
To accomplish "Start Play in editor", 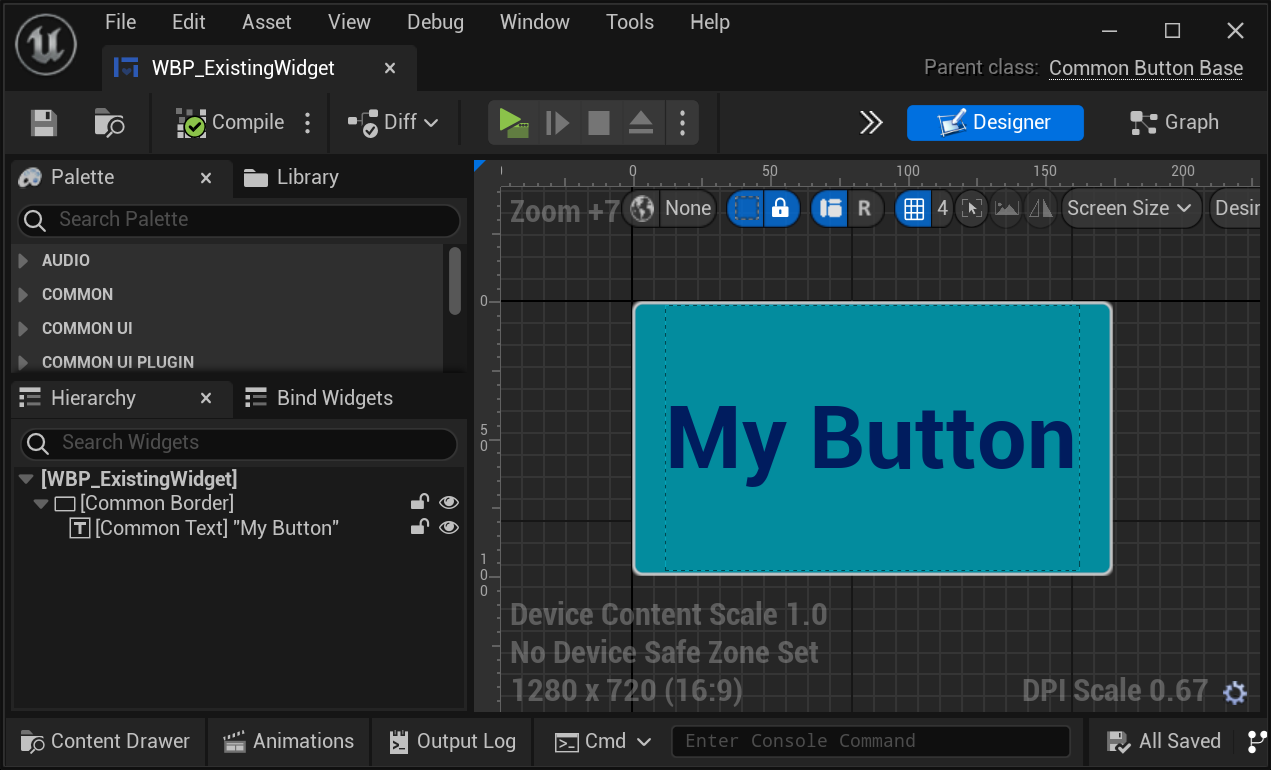I will [514, 123].
